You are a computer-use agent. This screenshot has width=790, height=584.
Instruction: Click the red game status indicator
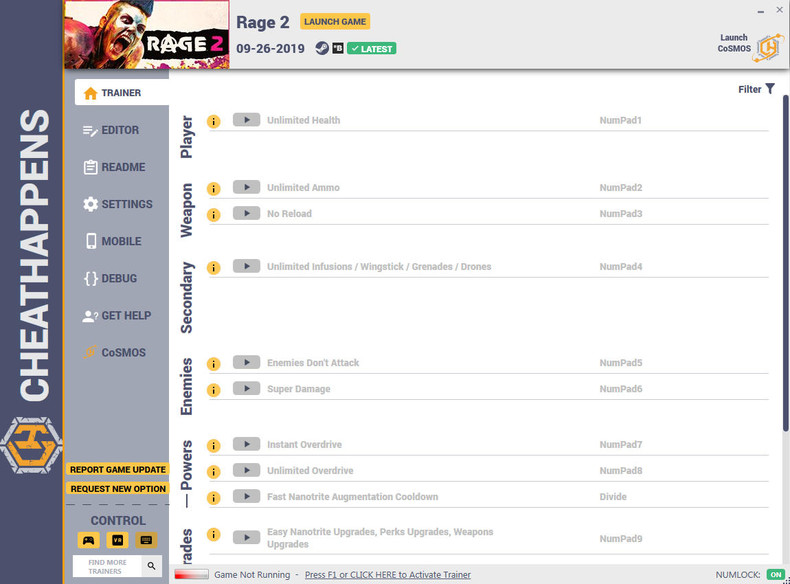(x=191, y=574)
